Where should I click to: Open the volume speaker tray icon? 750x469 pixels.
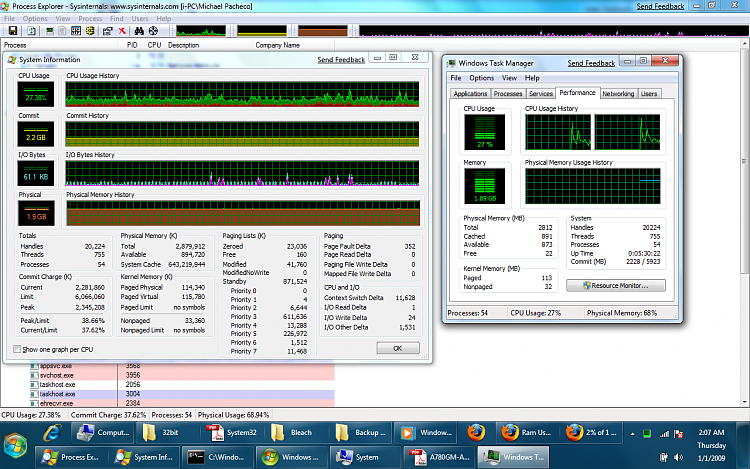pos(678,458)
